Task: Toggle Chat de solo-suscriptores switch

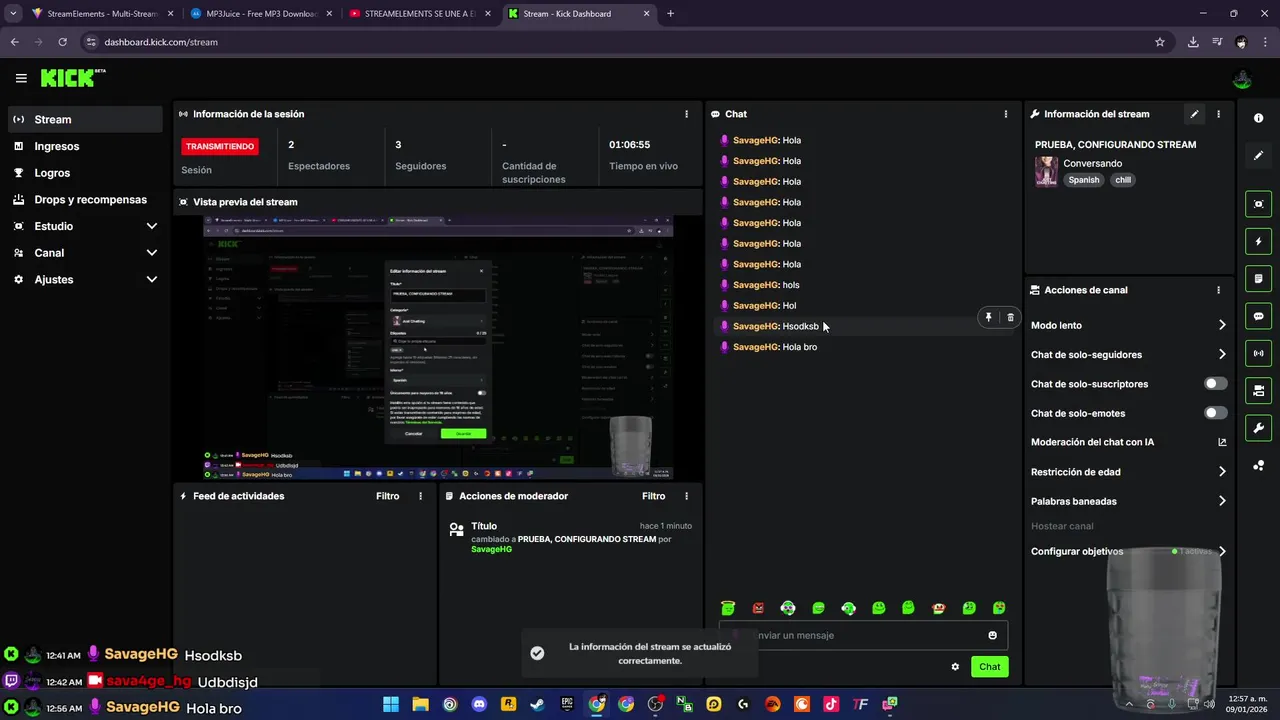Action: [x=1215, y=384]
